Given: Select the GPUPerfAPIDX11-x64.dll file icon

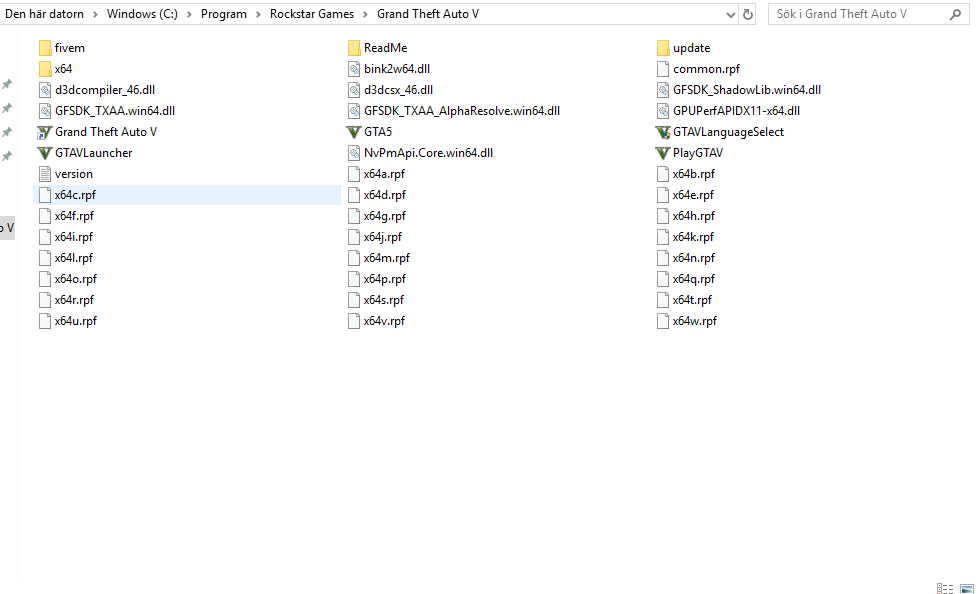Looking at the screenshot, I should pyautogui.click(x=663, y=111).
